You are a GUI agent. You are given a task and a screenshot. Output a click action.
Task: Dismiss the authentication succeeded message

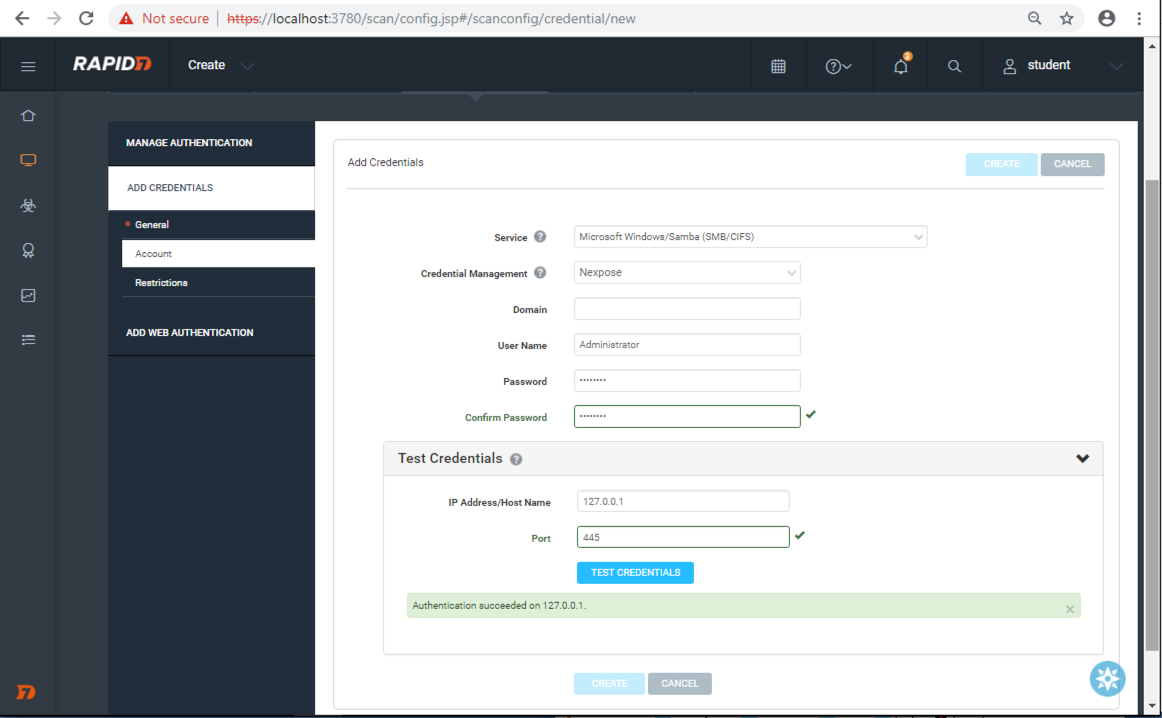tap(1070, 608)
